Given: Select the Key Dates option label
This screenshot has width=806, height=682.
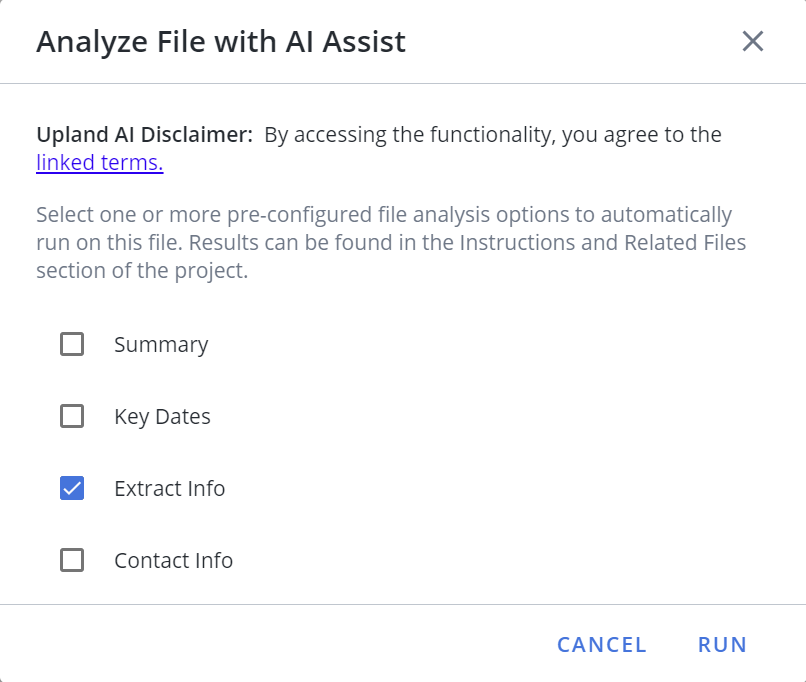Looking at the screenshot, I should 162,416.
